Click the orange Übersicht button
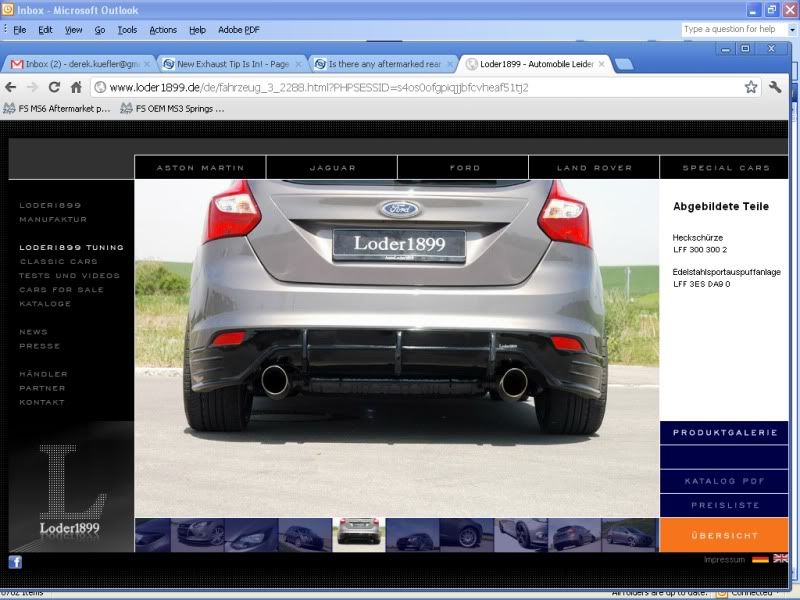 click(x=724, y=535)
